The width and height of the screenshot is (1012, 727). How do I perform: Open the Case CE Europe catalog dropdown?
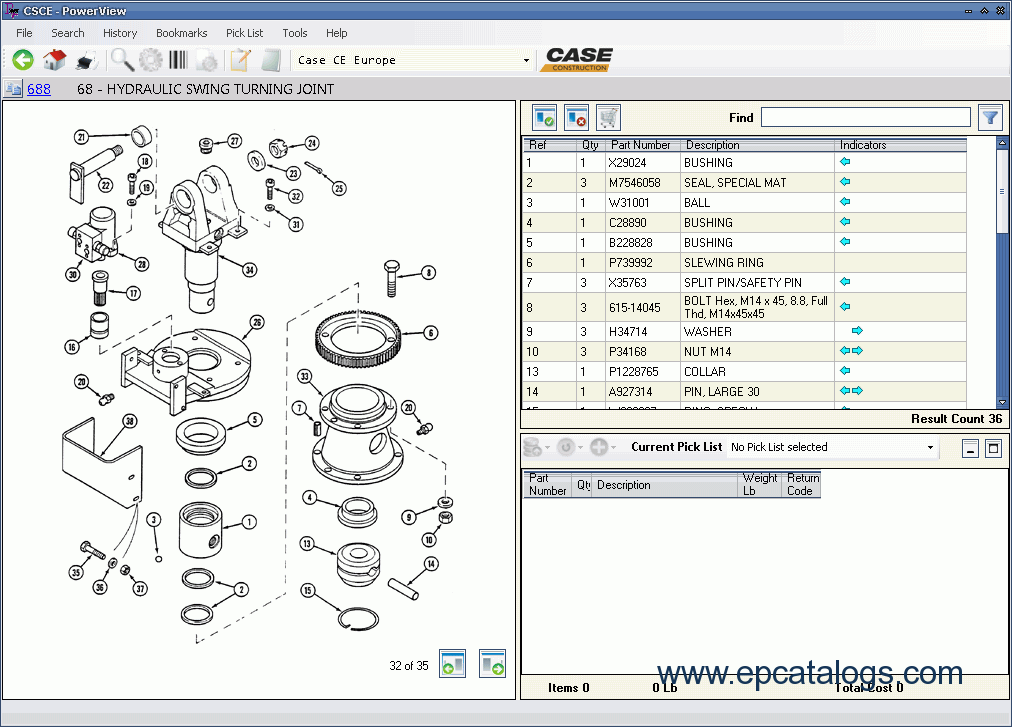pyautogui.click(x=527, y=60)
